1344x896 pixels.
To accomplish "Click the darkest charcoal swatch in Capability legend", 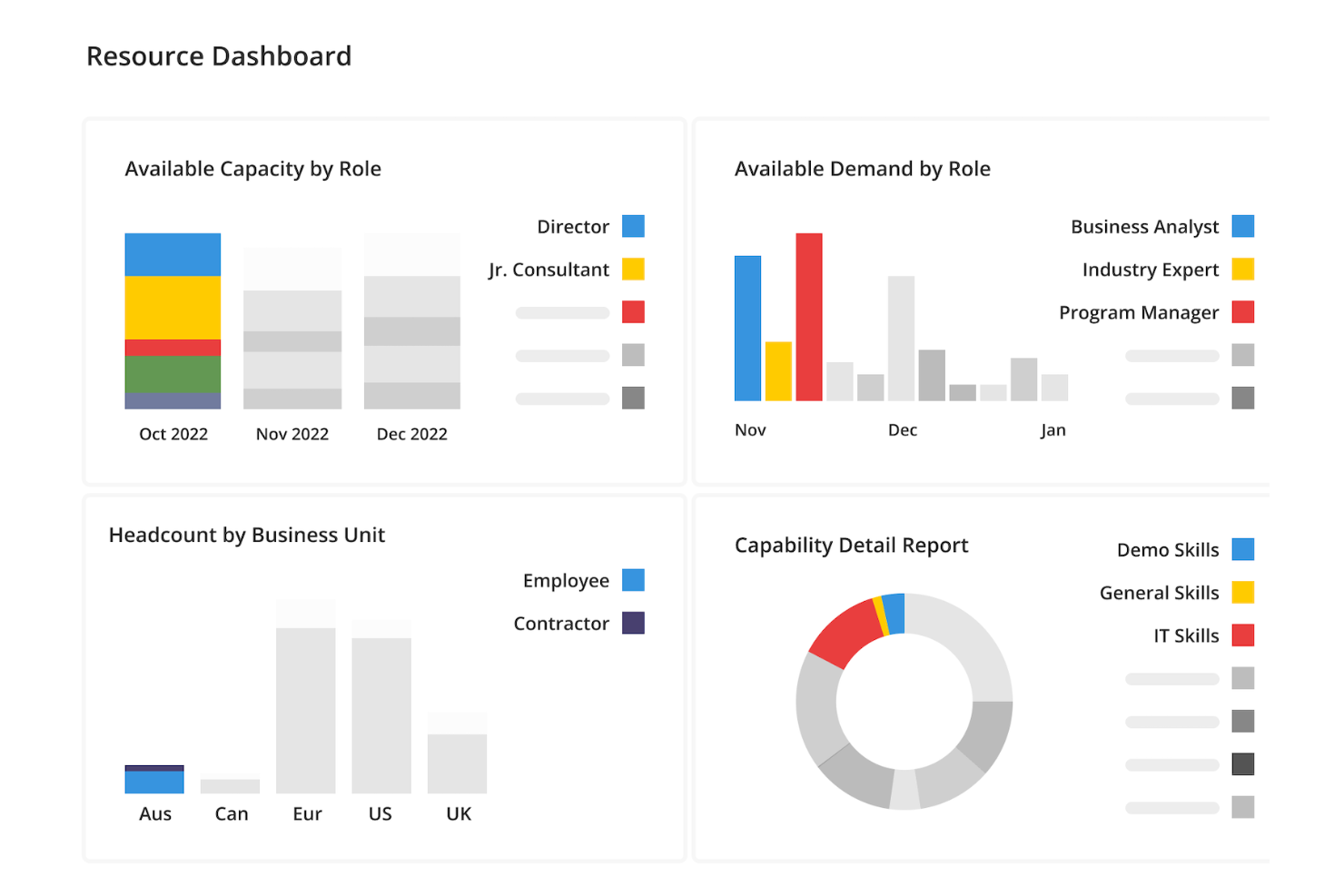I will [x=1243, y=764].
